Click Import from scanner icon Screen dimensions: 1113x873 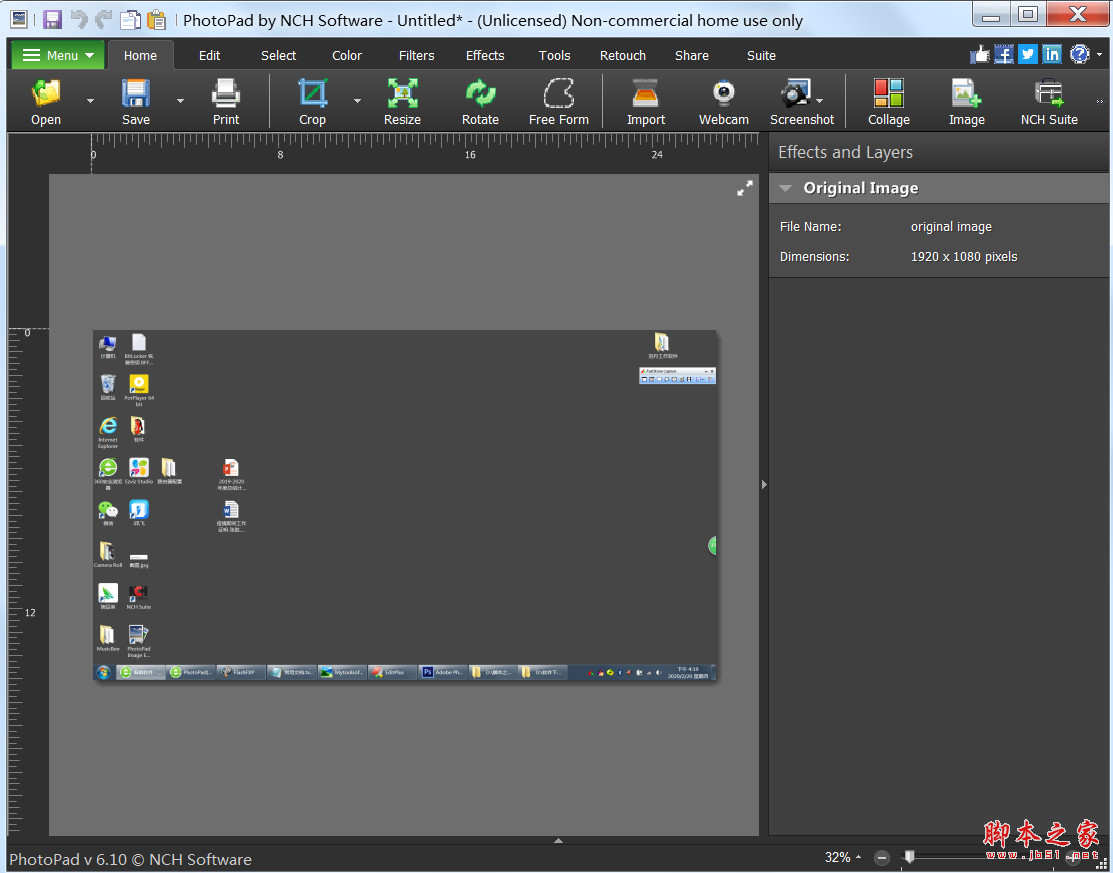pyautogui.click(x=646, y=93)
